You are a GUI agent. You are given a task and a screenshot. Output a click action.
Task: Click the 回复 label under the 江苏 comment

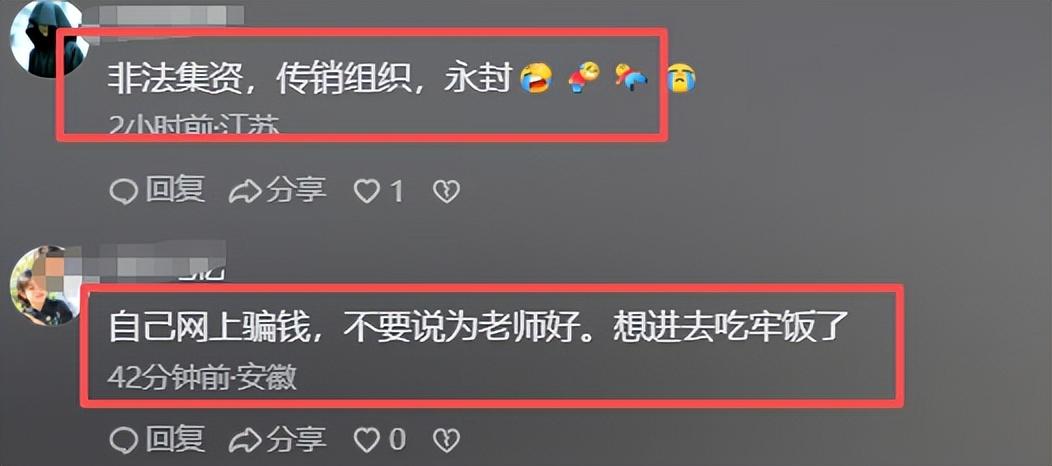[175, 192]
